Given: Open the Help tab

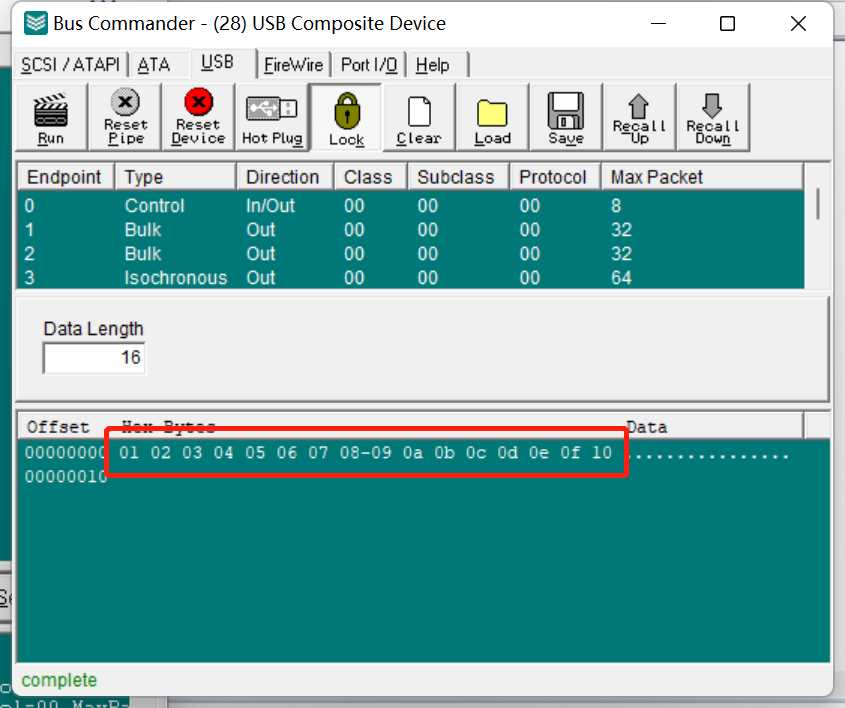Looking at the screenshot, I should 432,65.
